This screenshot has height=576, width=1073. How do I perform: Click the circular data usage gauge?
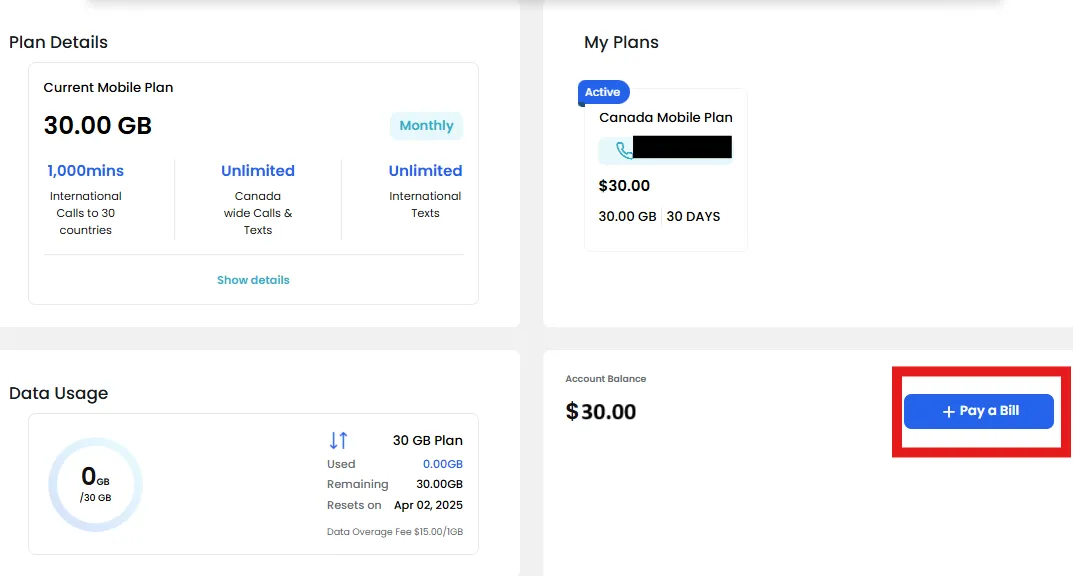coord(96,485)
